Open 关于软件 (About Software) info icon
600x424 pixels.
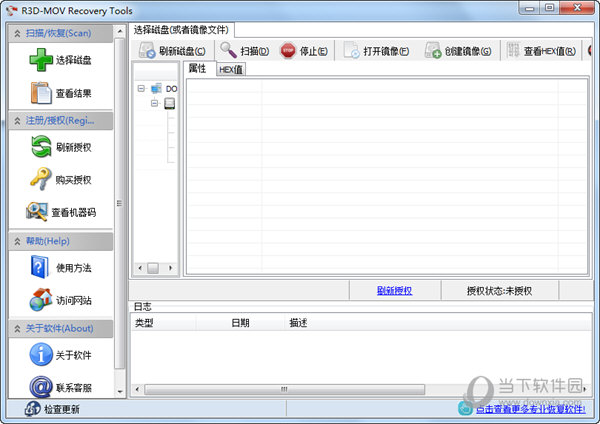click(41, 354)
